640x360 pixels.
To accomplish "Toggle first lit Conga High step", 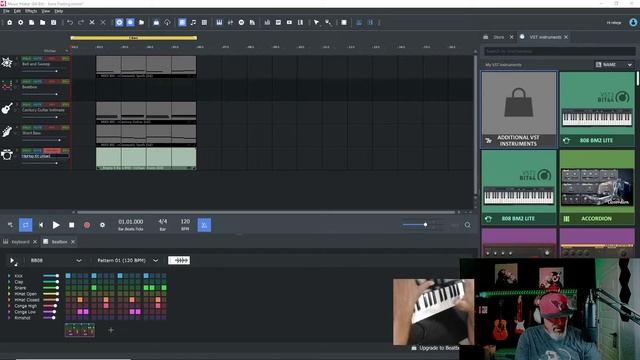I will click(x=106, y=306).
